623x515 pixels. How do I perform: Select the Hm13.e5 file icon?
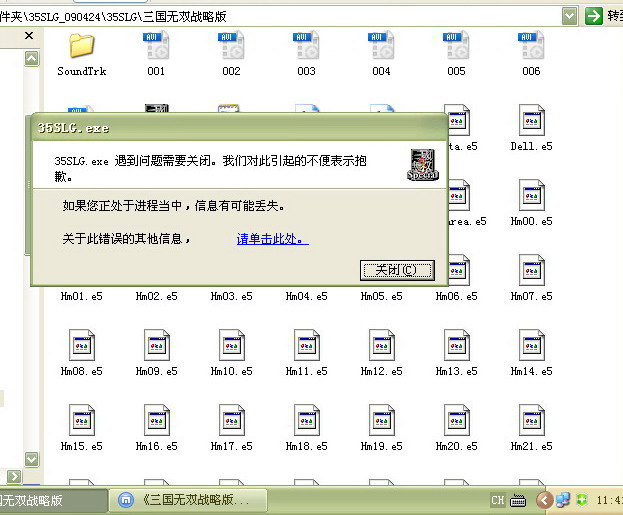pyautogui.click(x=457, y=345)
